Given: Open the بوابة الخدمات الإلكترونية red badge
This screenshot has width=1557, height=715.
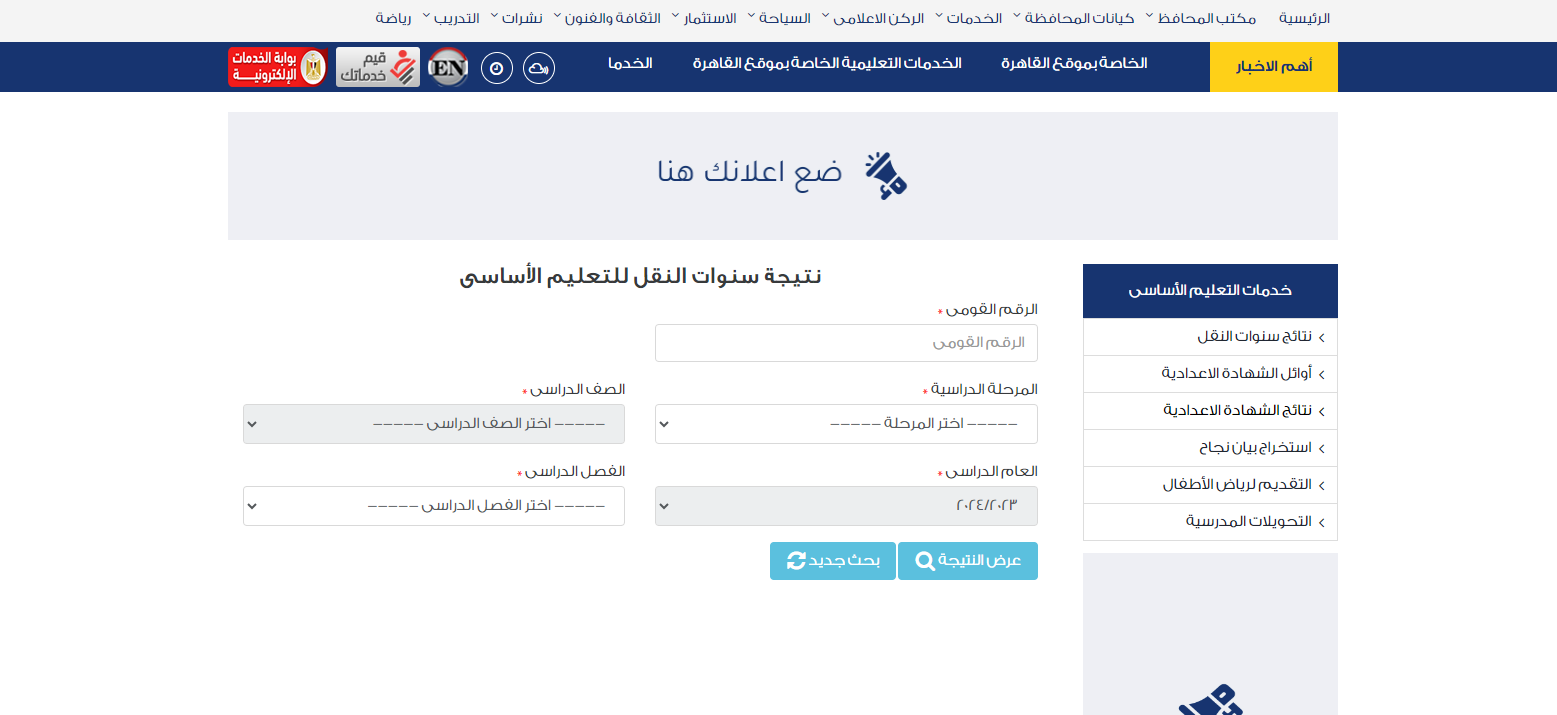Looking at the screenshot, I should 277,67.
